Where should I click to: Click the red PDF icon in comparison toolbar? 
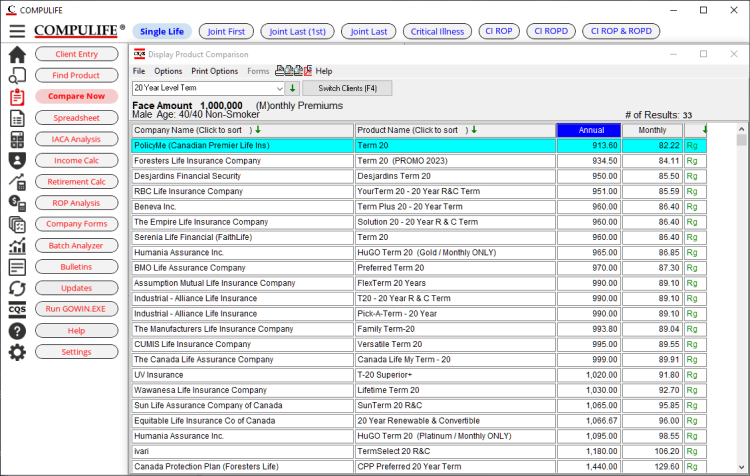coord(308,71)
